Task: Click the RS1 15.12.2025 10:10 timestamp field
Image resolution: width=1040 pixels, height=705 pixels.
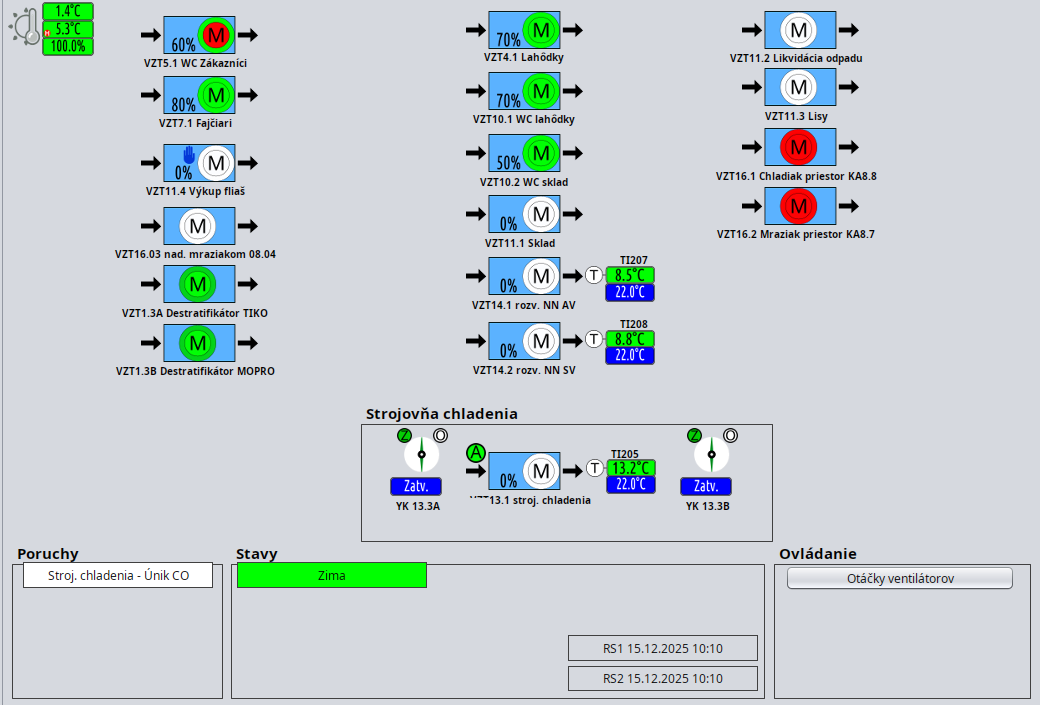Action: coord(662,648)
